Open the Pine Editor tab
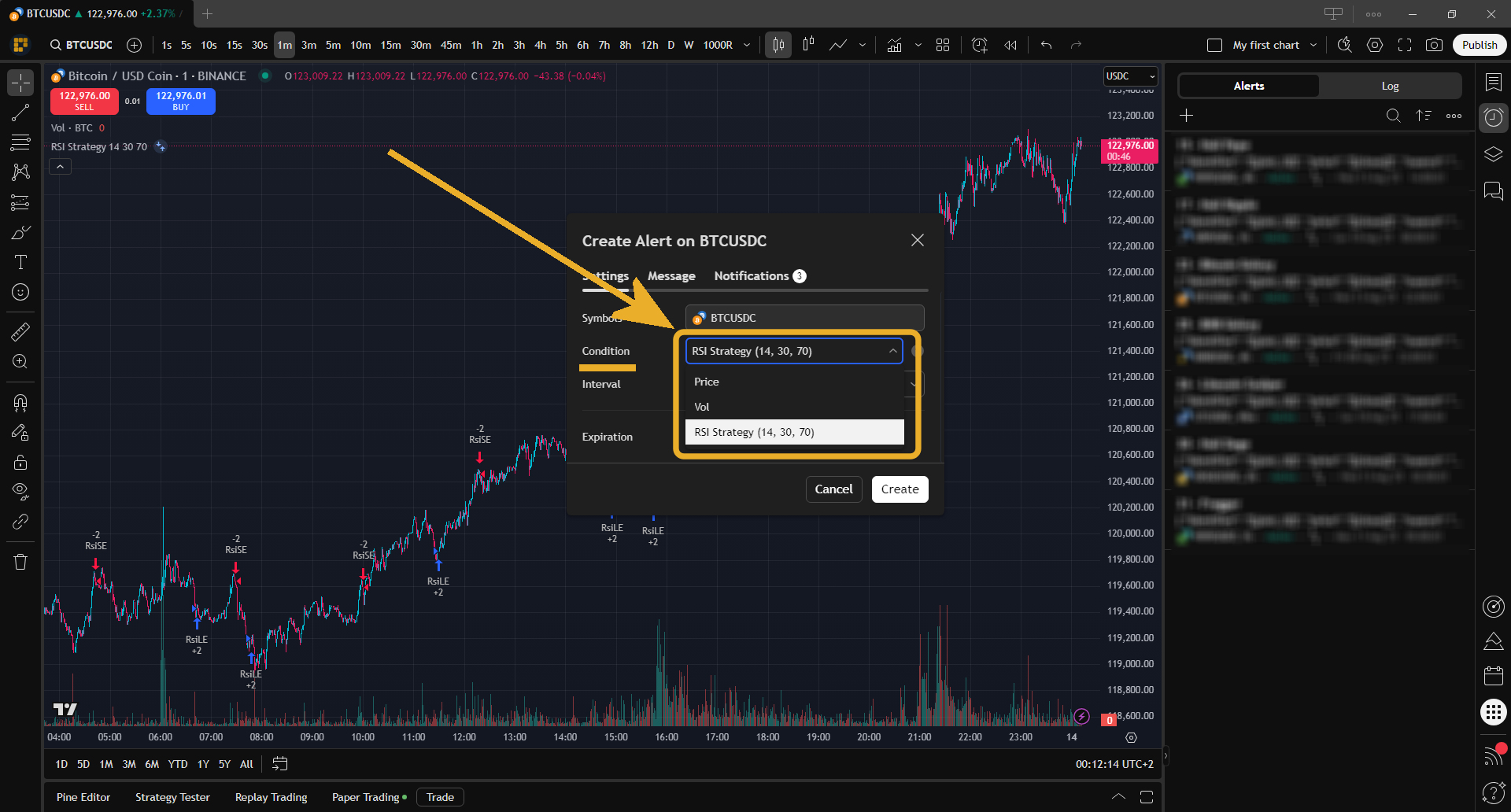 click(83, 797)
